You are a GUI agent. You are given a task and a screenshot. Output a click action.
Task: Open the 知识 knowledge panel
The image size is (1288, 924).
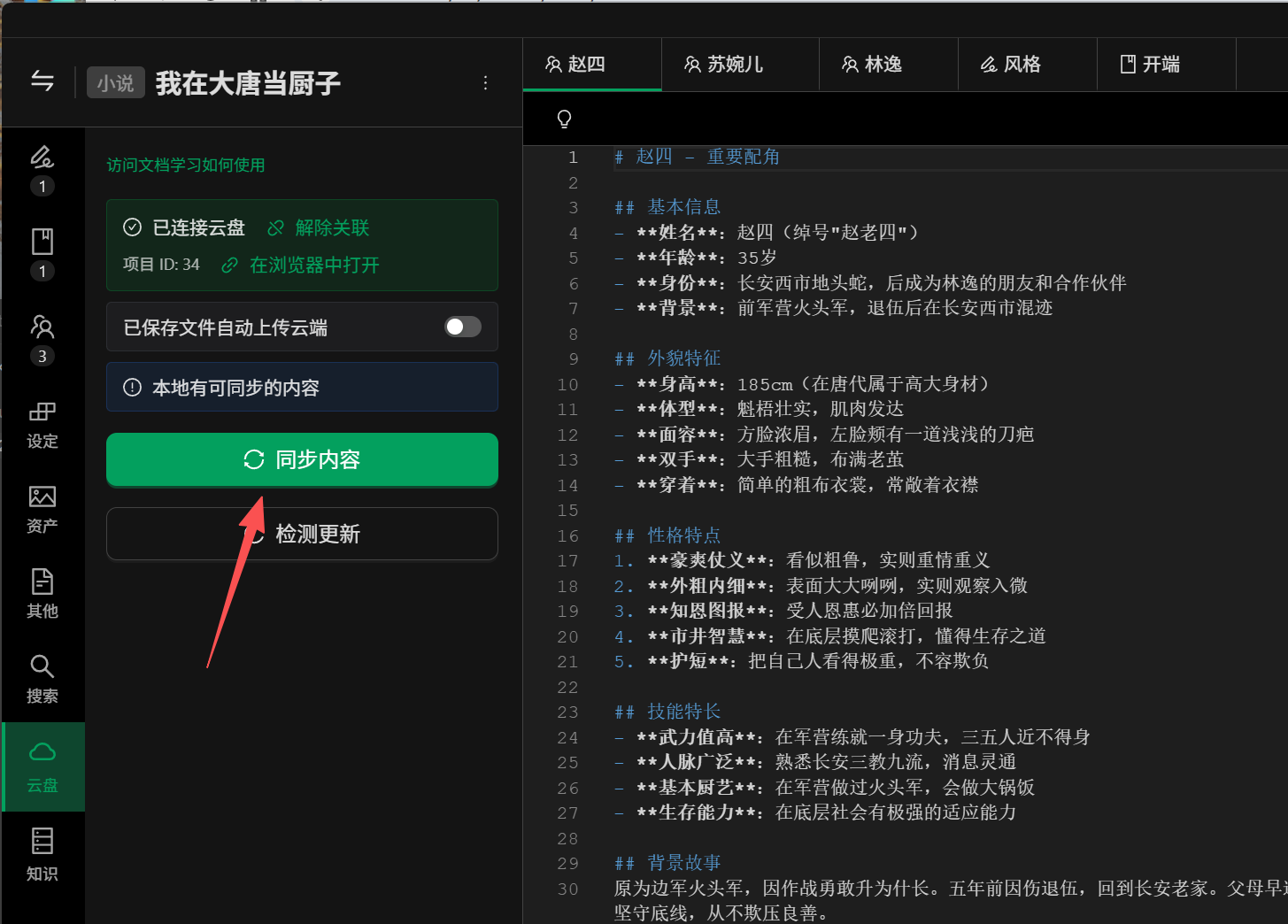(42, 854)
